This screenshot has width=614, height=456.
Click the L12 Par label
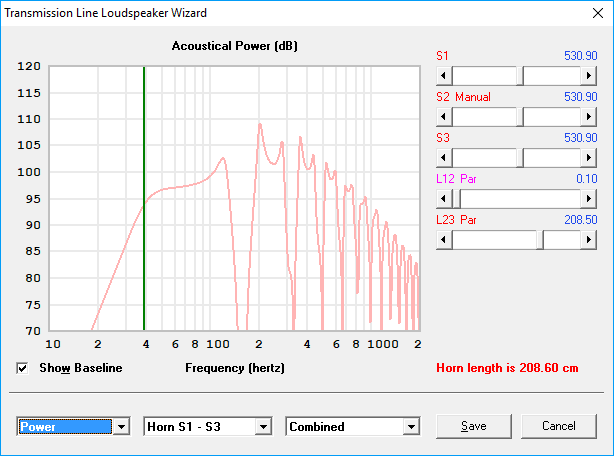[x=457, y=178]
